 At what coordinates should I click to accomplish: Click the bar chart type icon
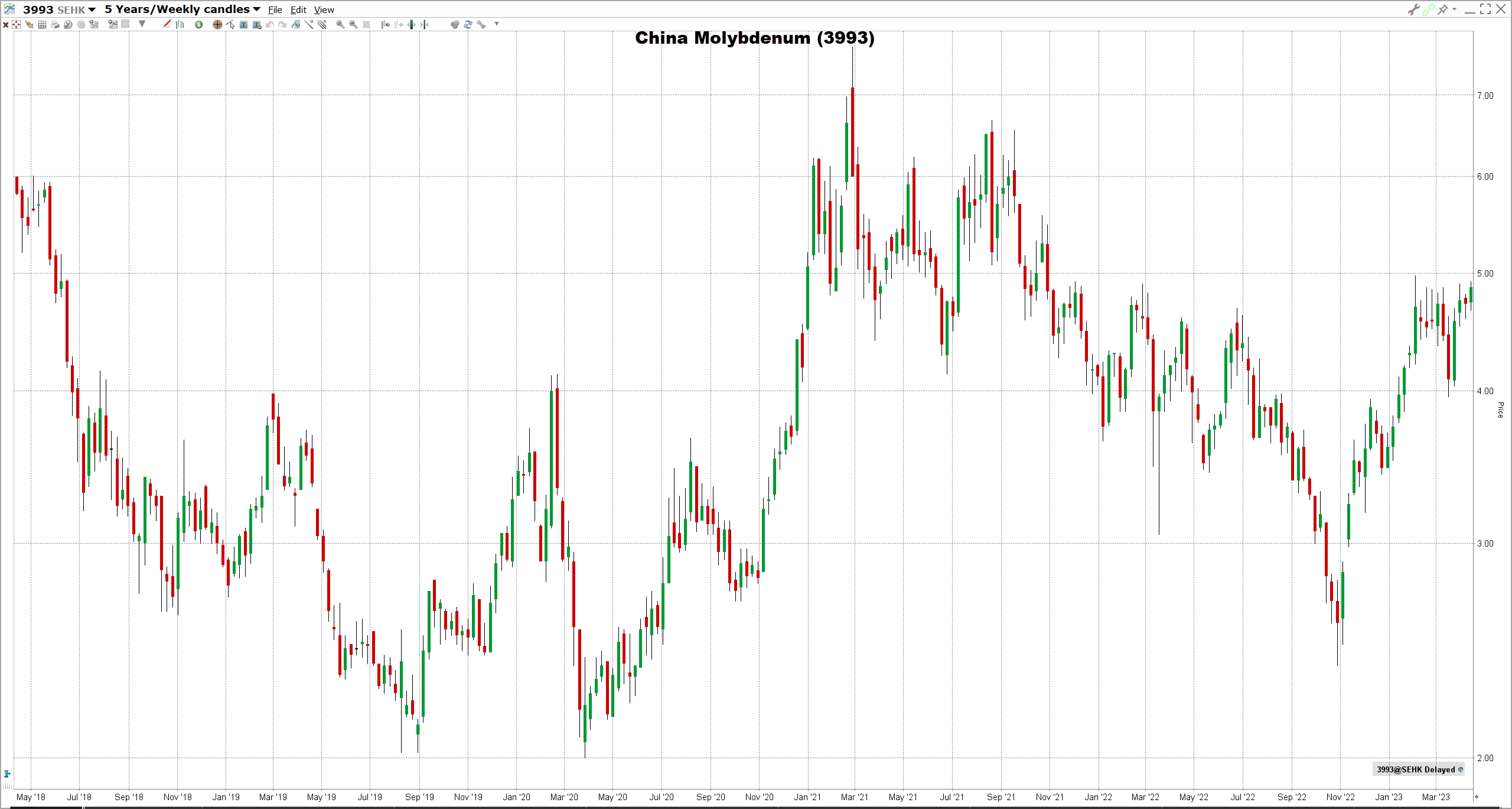(x=180, y=24)
